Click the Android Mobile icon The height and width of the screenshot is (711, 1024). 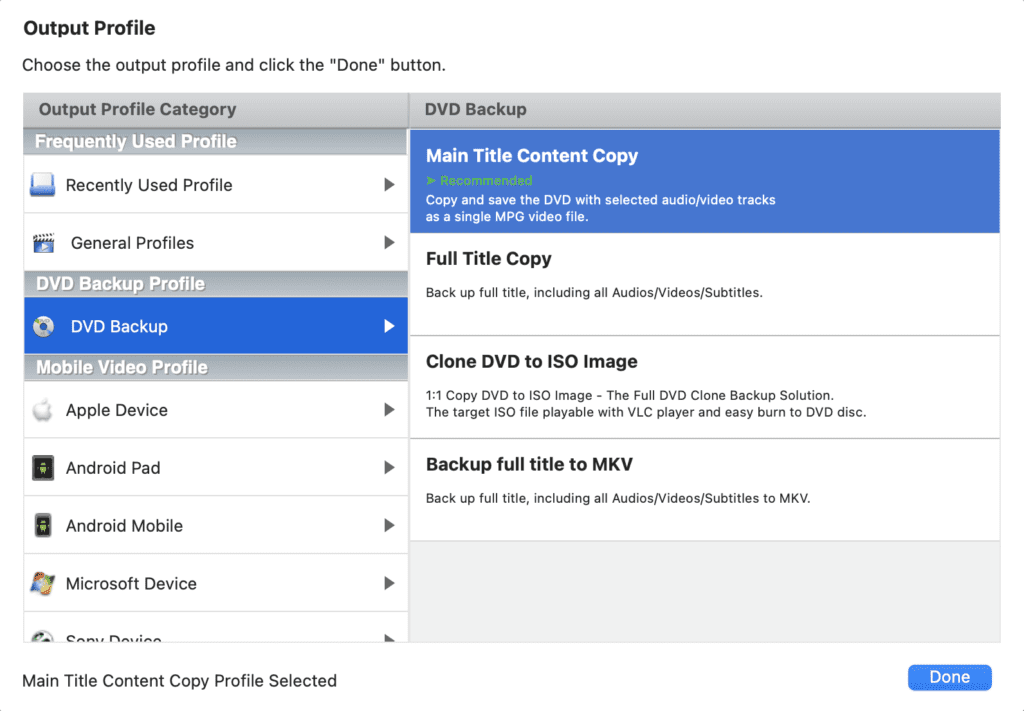click(43, 526)
